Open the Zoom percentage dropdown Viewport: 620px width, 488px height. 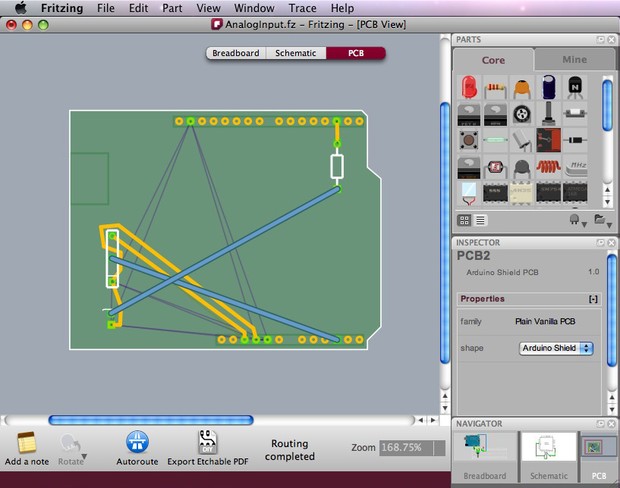coord(440,448)
